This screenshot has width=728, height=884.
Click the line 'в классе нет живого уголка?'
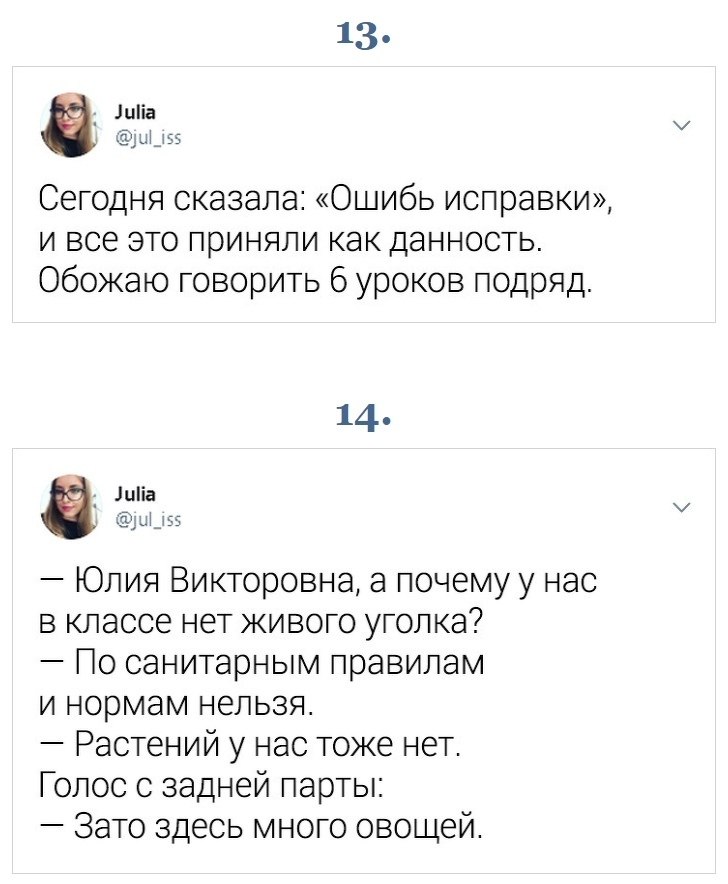261,622
